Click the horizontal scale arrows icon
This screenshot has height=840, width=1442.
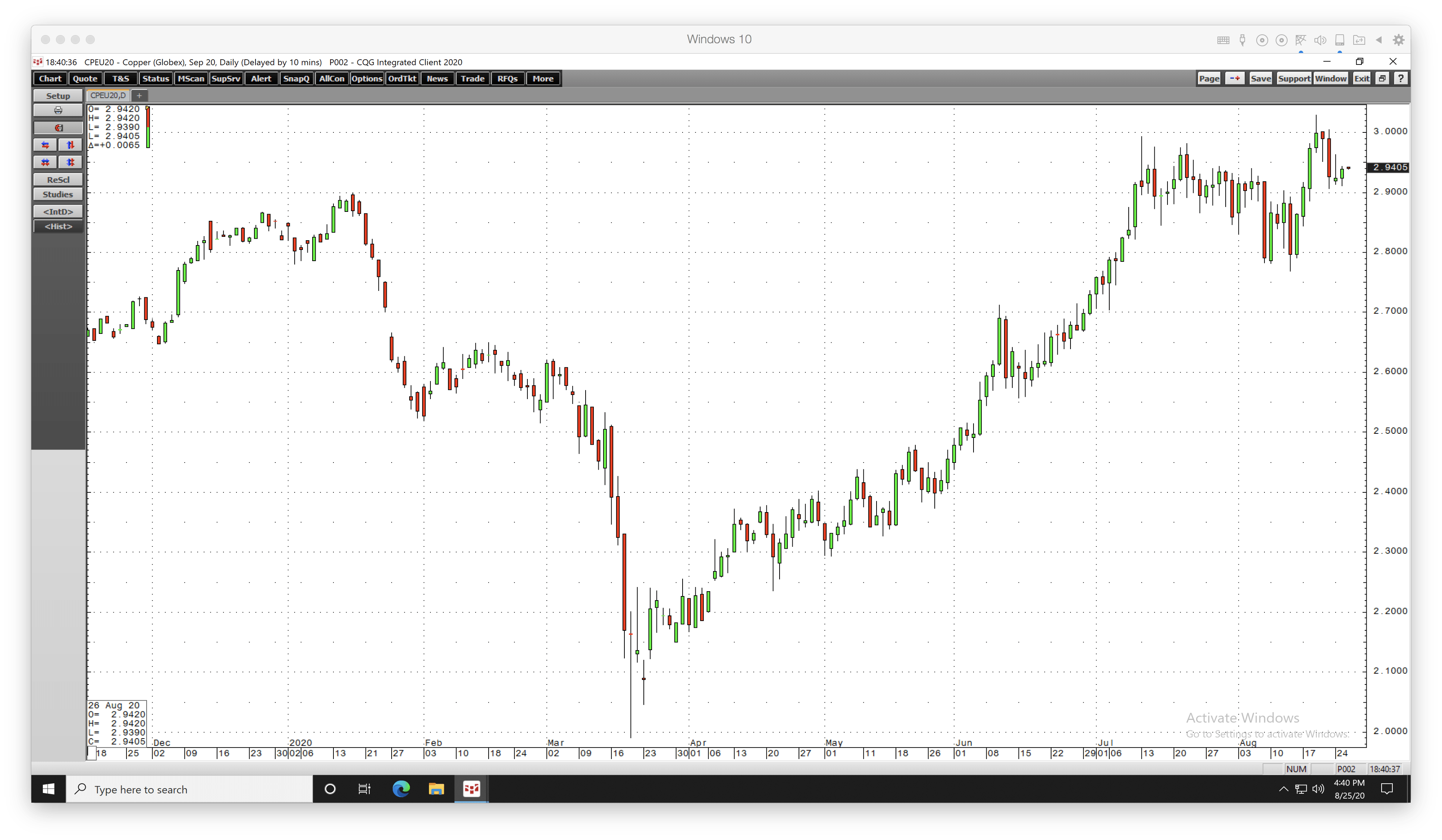pos(45,145)
